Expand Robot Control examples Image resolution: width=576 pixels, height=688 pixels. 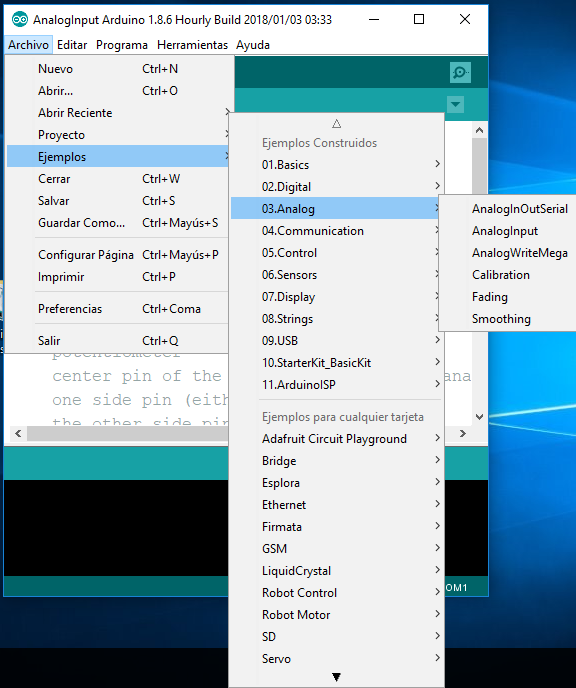point(336,593)
